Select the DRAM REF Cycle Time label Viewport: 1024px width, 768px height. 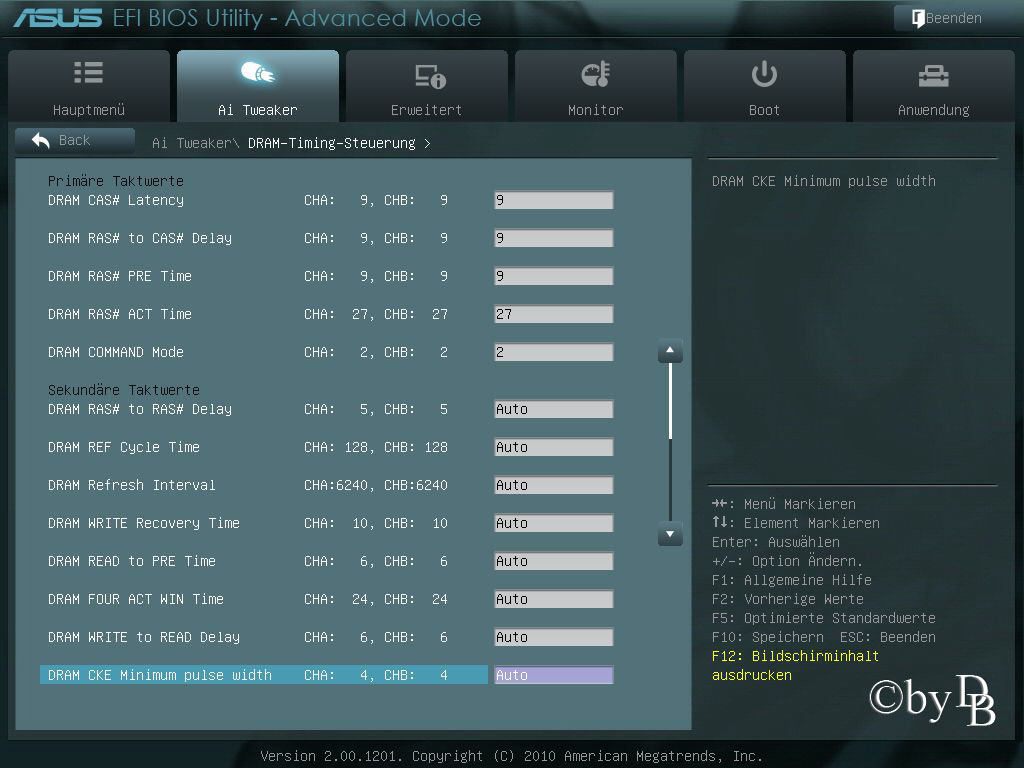123,447
